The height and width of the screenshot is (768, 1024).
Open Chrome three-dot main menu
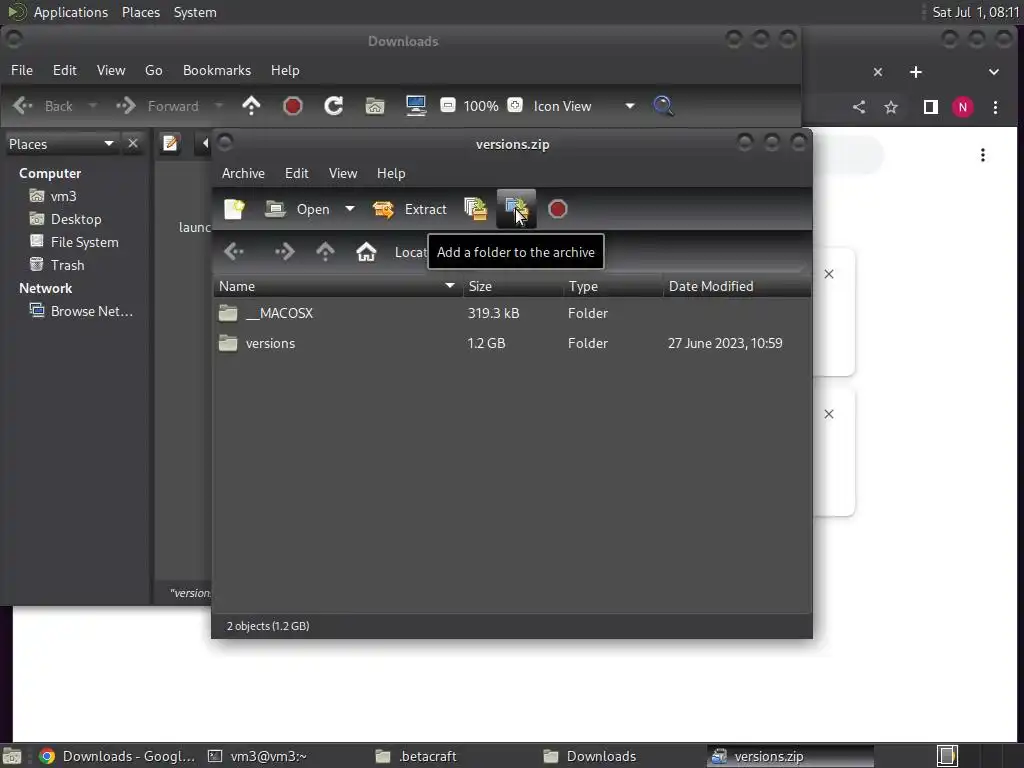[995, 107]
